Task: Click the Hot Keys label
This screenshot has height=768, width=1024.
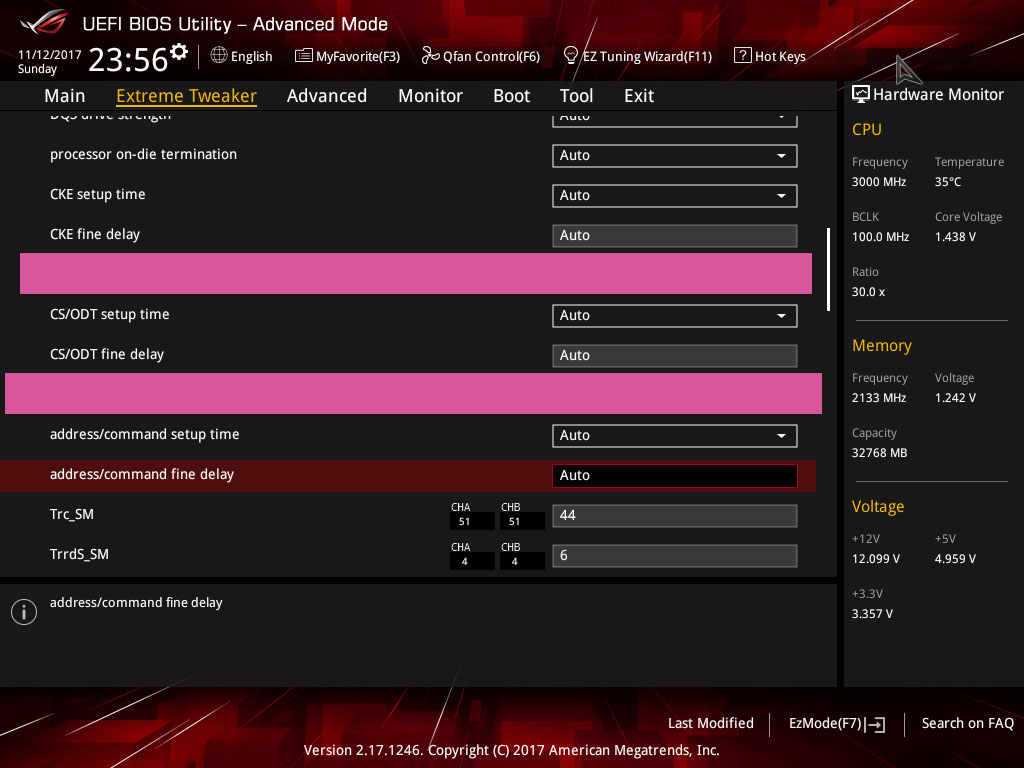Action: click(x=780, y=56)
